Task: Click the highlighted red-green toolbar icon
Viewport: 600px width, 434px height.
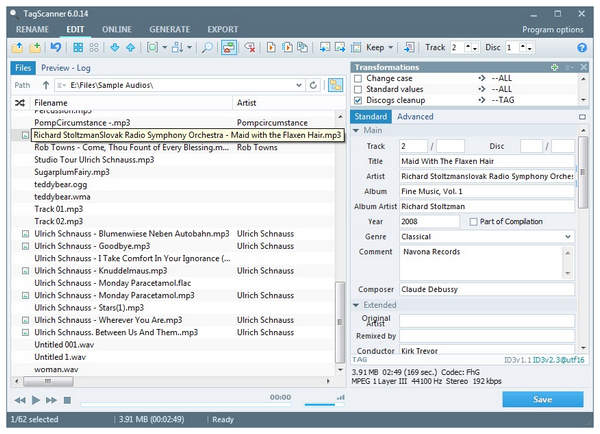Action: point(229,47)
